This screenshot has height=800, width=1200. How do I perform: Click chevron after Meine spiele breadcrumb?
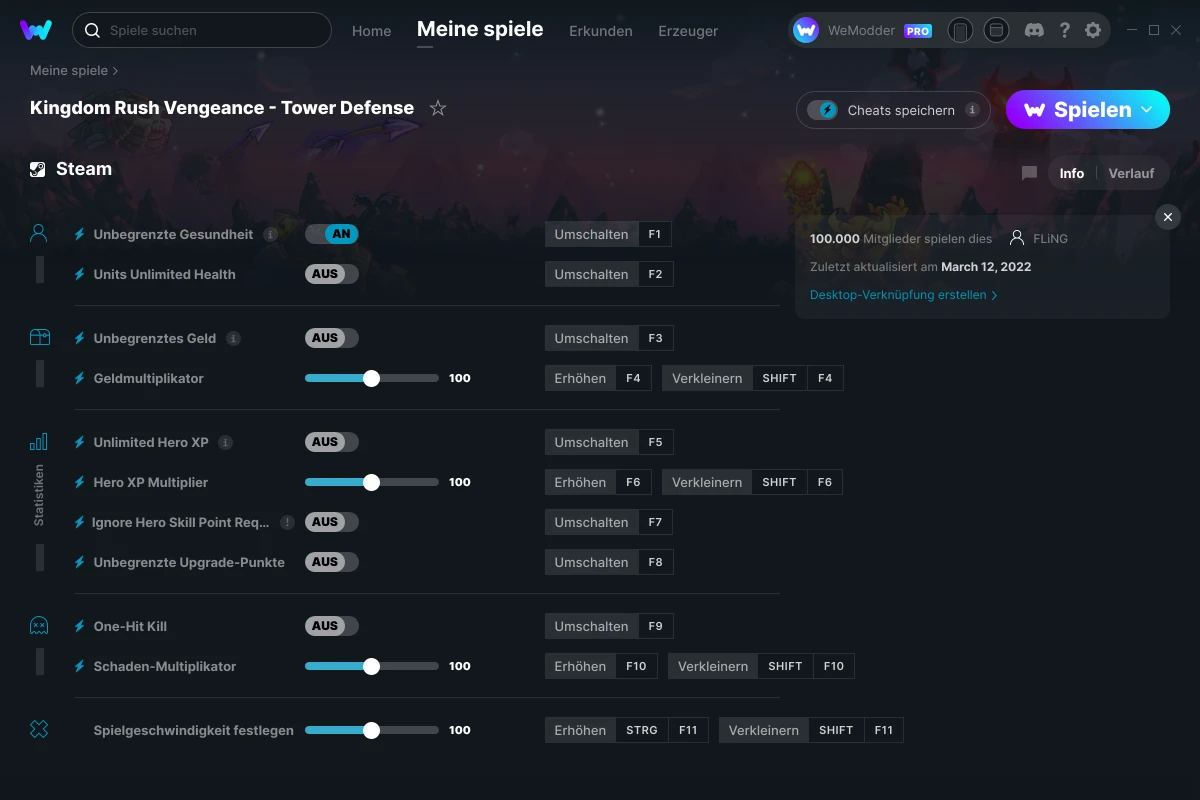tap(116, 71)
